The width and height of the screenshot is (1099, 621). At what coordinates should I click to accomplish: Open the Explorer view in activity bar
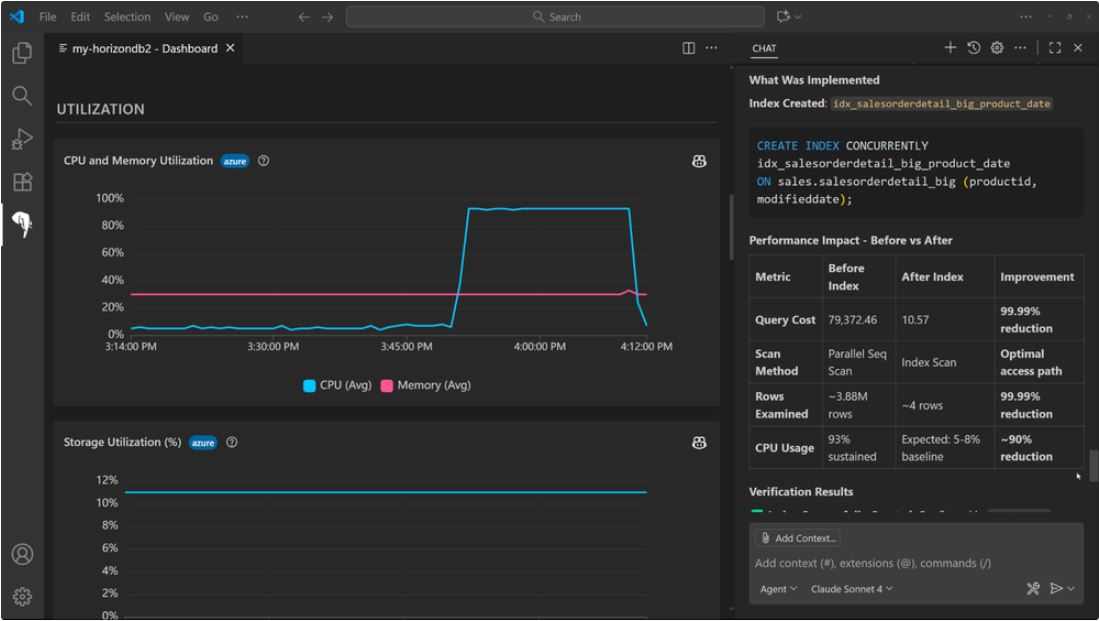coord(22,53)
